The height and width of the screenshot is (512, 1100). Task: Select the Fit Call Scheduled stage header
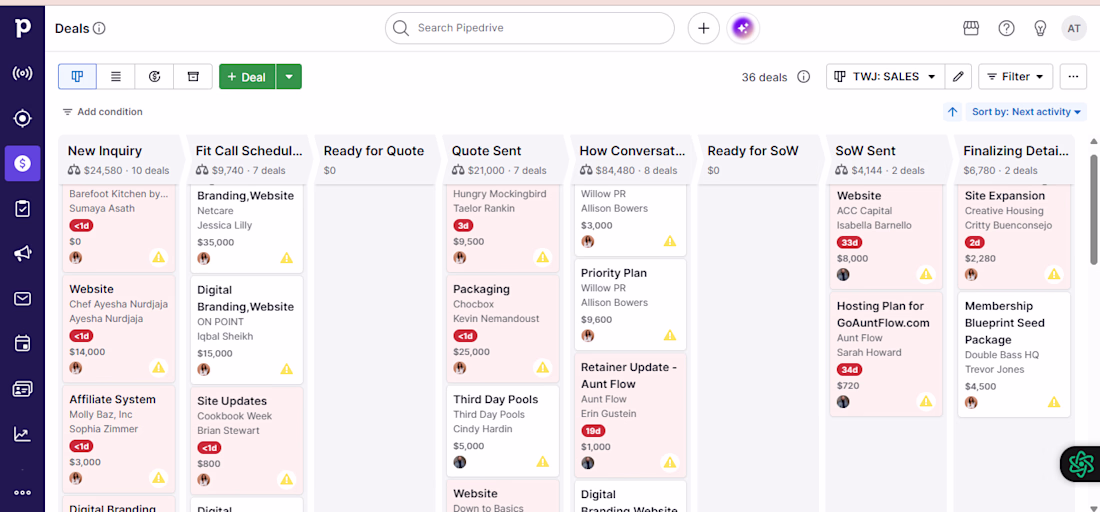(249, 160)
